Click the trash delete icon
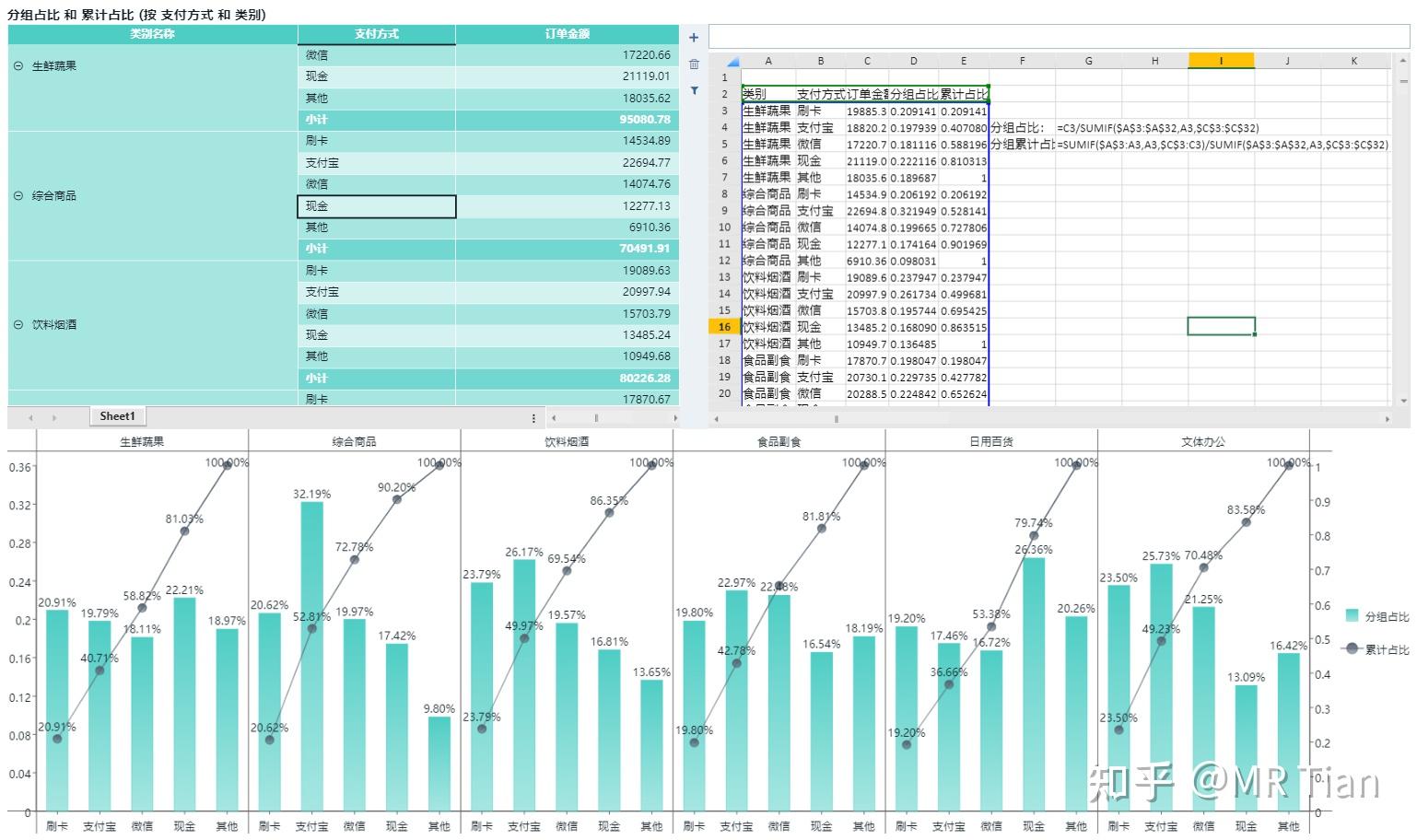This screenshot has height=840, width=1417. tap(694, 64)
